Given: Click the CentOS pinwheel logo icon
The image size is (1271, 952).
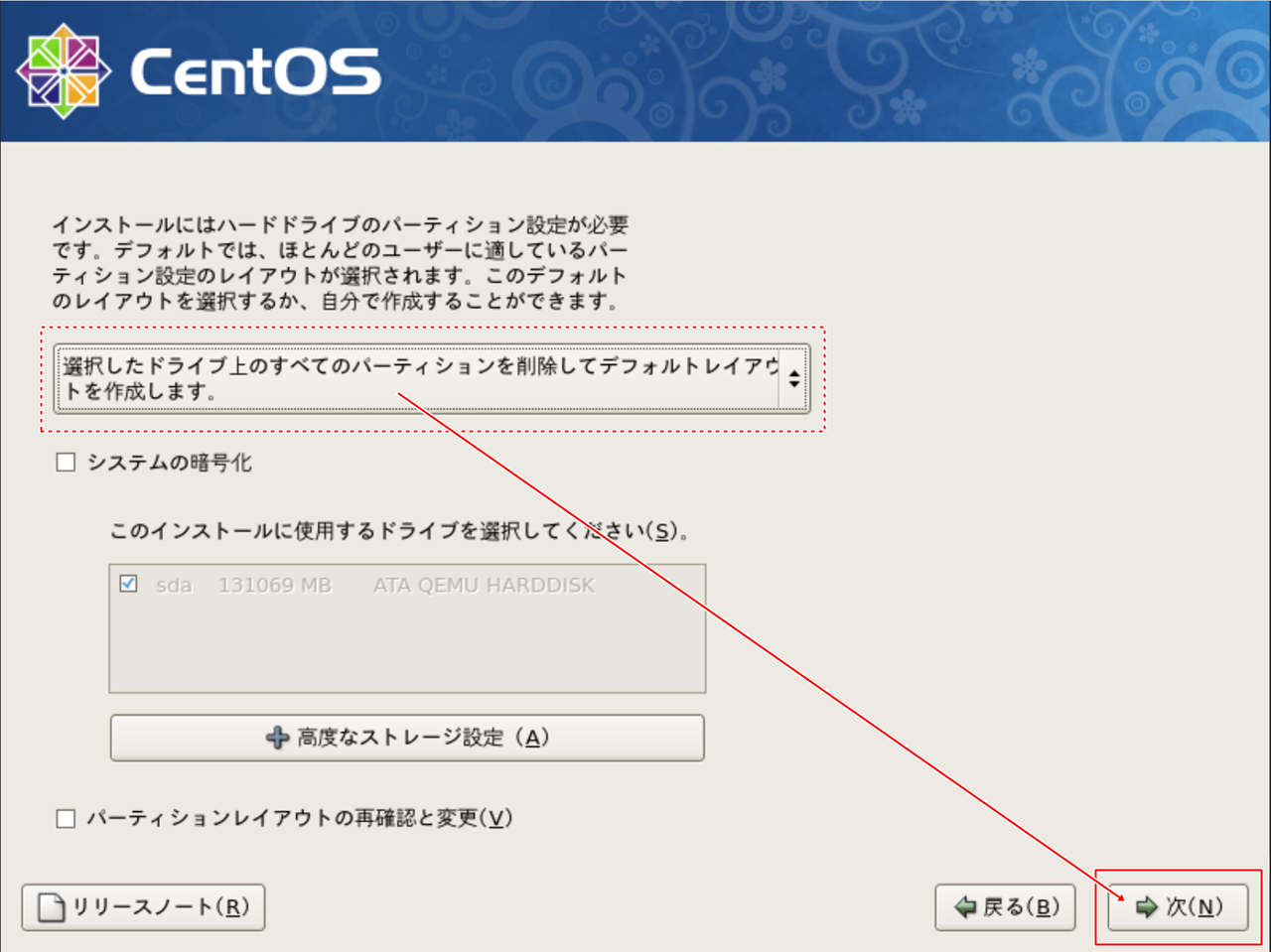Looking at the screenshot, I should [64, 71].
